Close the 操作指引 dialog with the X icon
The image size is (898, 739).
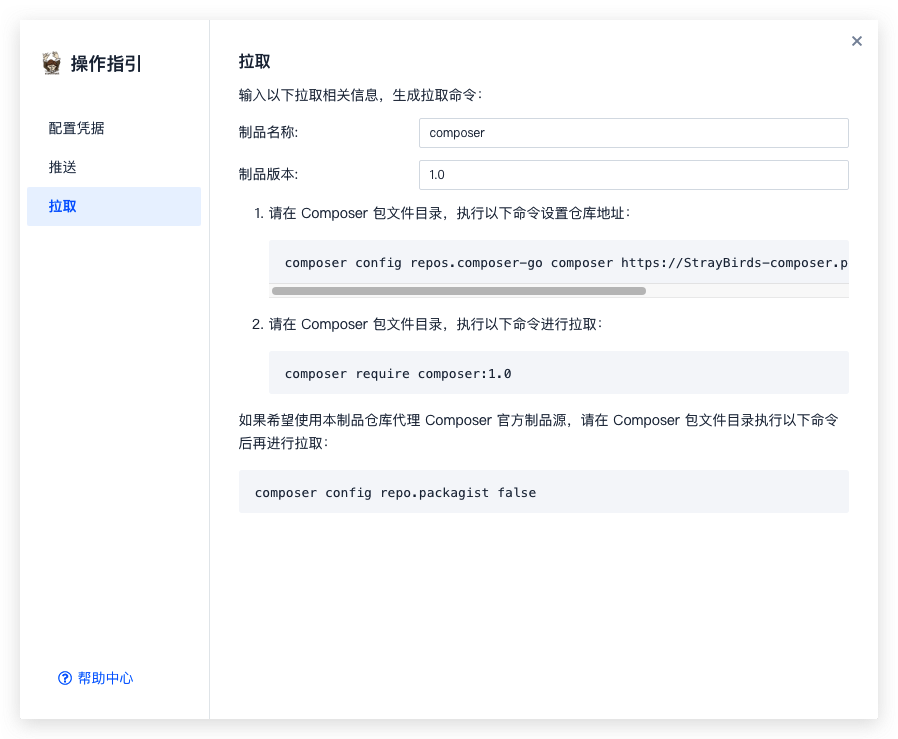(x=857, y=41)
